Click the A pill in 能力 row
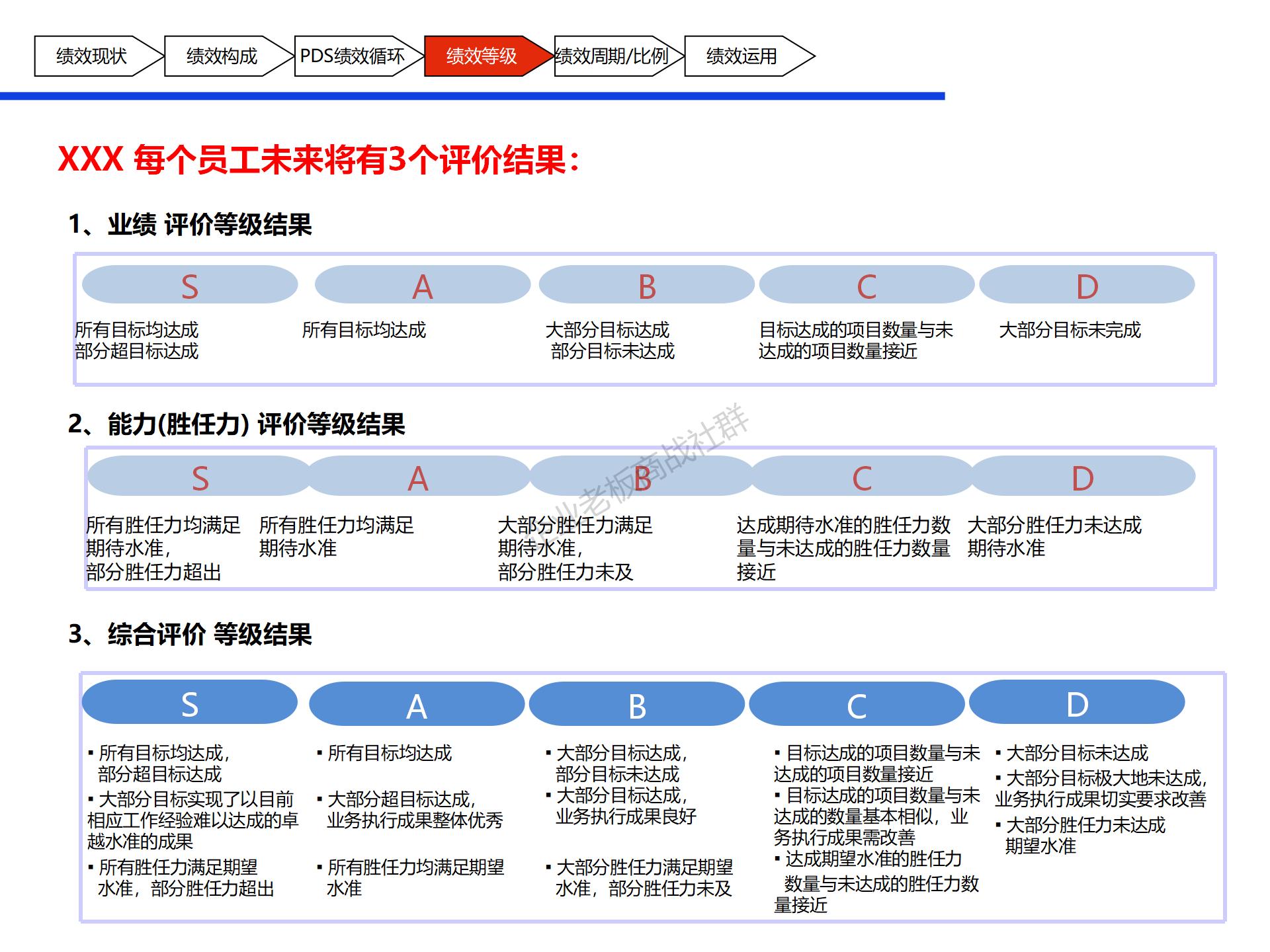The width and height of the screenshot is (1270, 952). (x=419, y=477)
